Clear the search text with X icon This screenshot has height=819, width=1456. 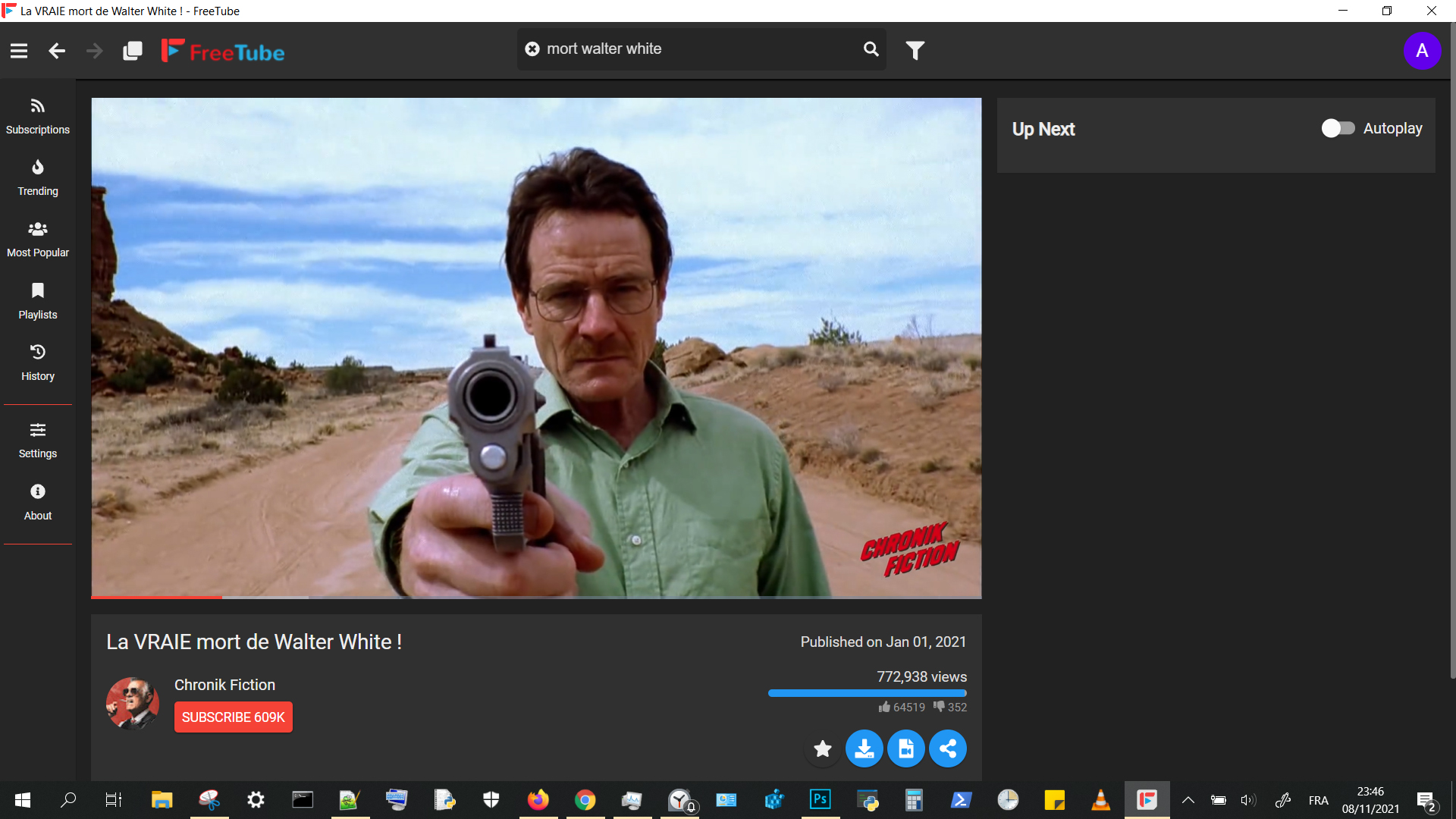(532, 49)
